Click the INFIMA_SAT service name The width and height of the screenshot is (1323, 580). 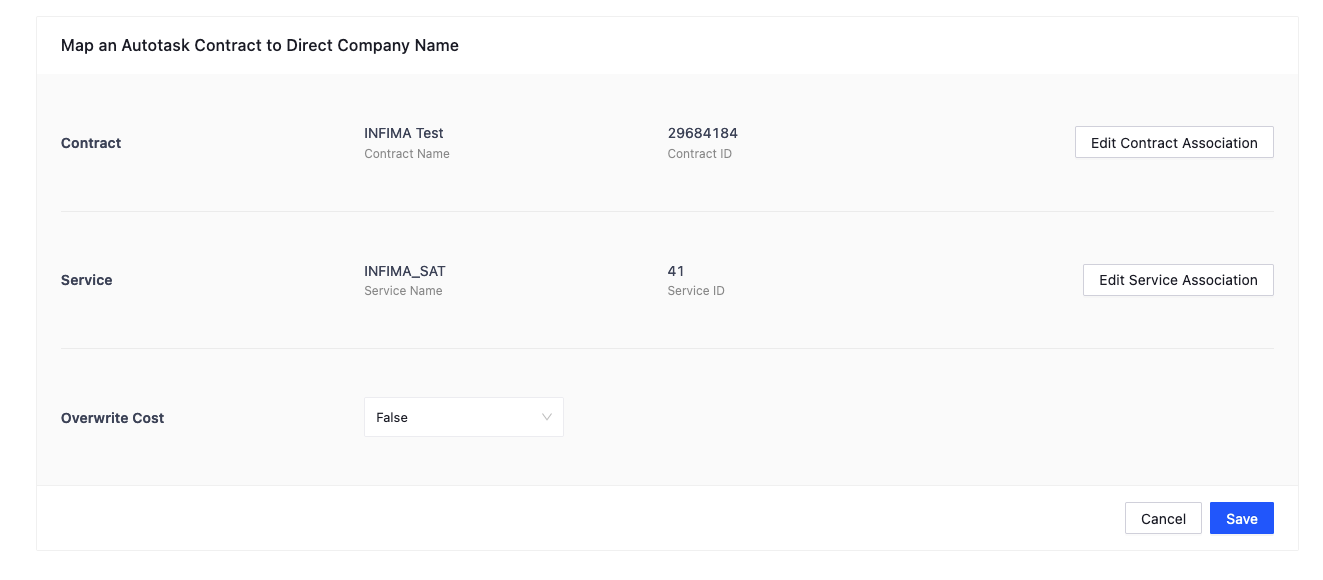[404, 271]
